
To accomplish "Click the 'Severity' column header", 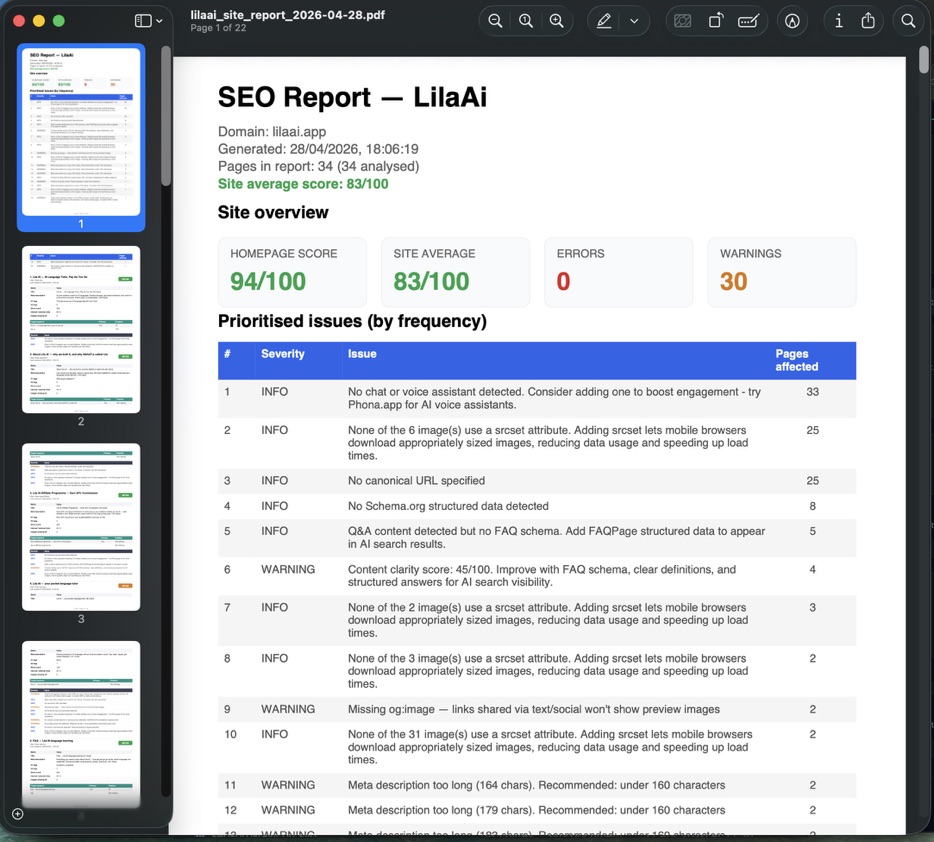I will (x=282, y=354).
